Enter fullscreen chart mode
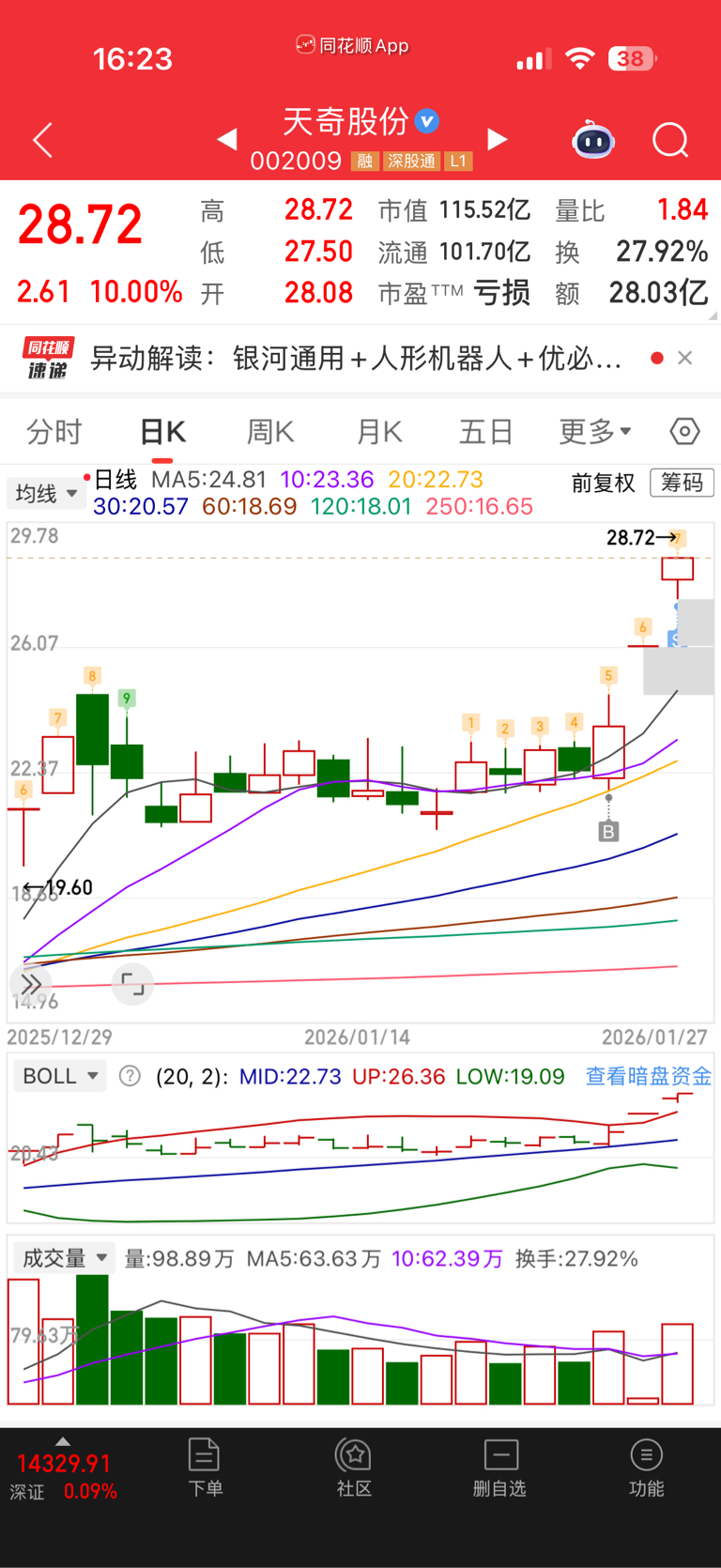721x1568 pixels. point(132,984)
